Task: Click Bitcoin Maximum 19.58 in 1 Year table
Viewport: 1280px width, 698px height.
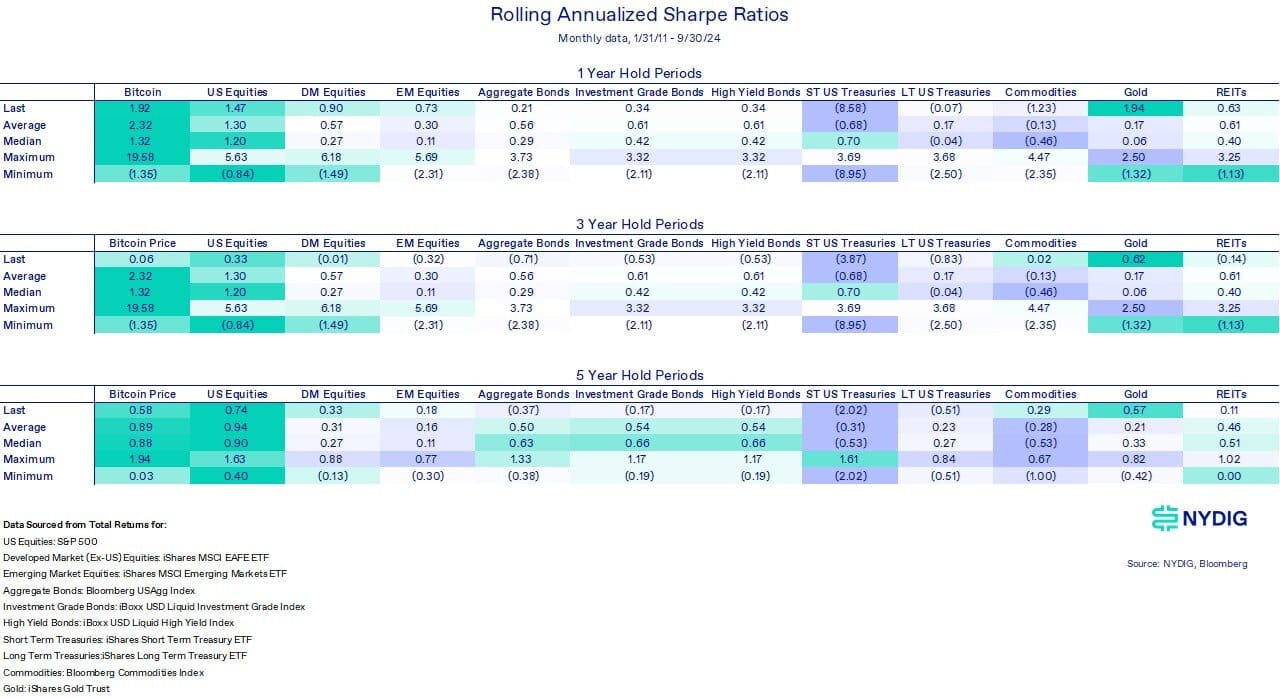Action: click(142, 157)
